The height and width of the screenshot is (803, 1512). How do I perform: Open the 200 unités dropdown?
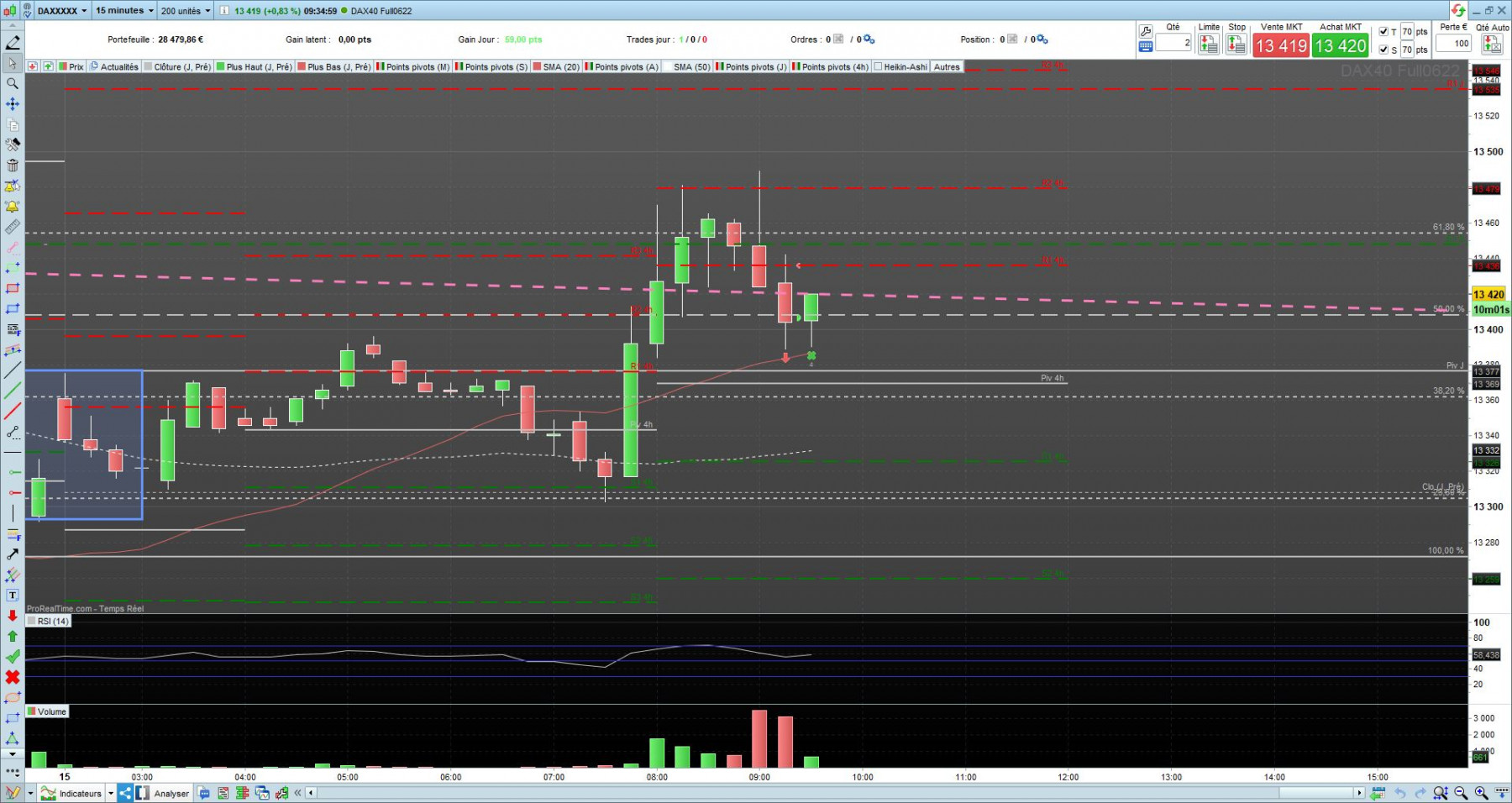pos(185,11)
